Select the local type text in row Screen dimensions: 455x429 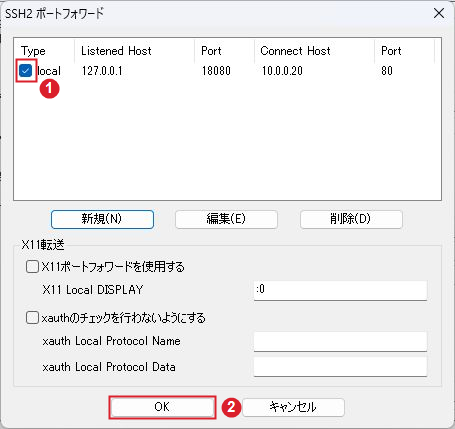pyautogui.click(x=49, y=71)
